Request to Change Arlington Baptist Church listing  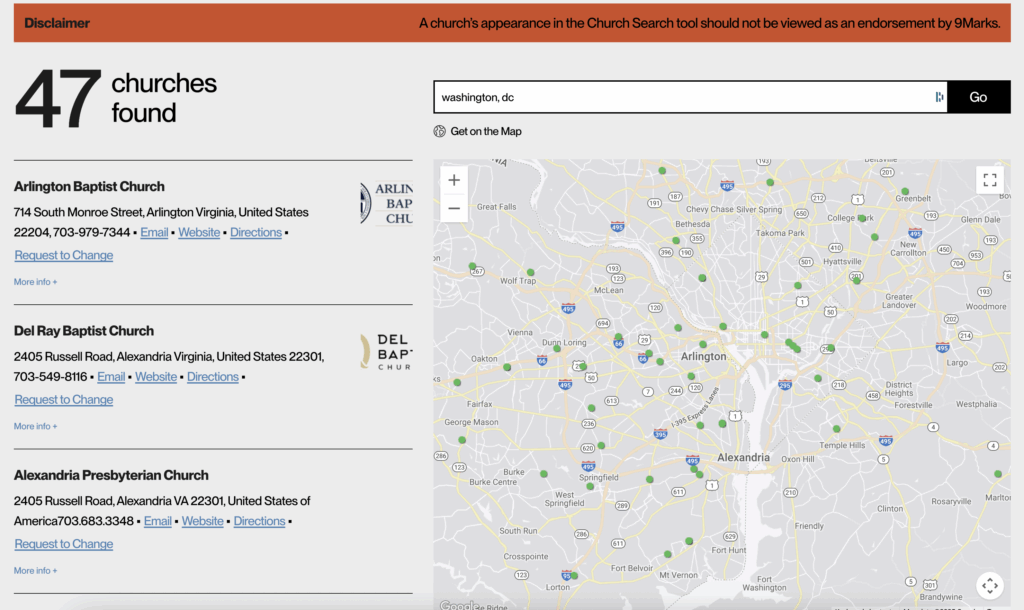pos(64,255)
